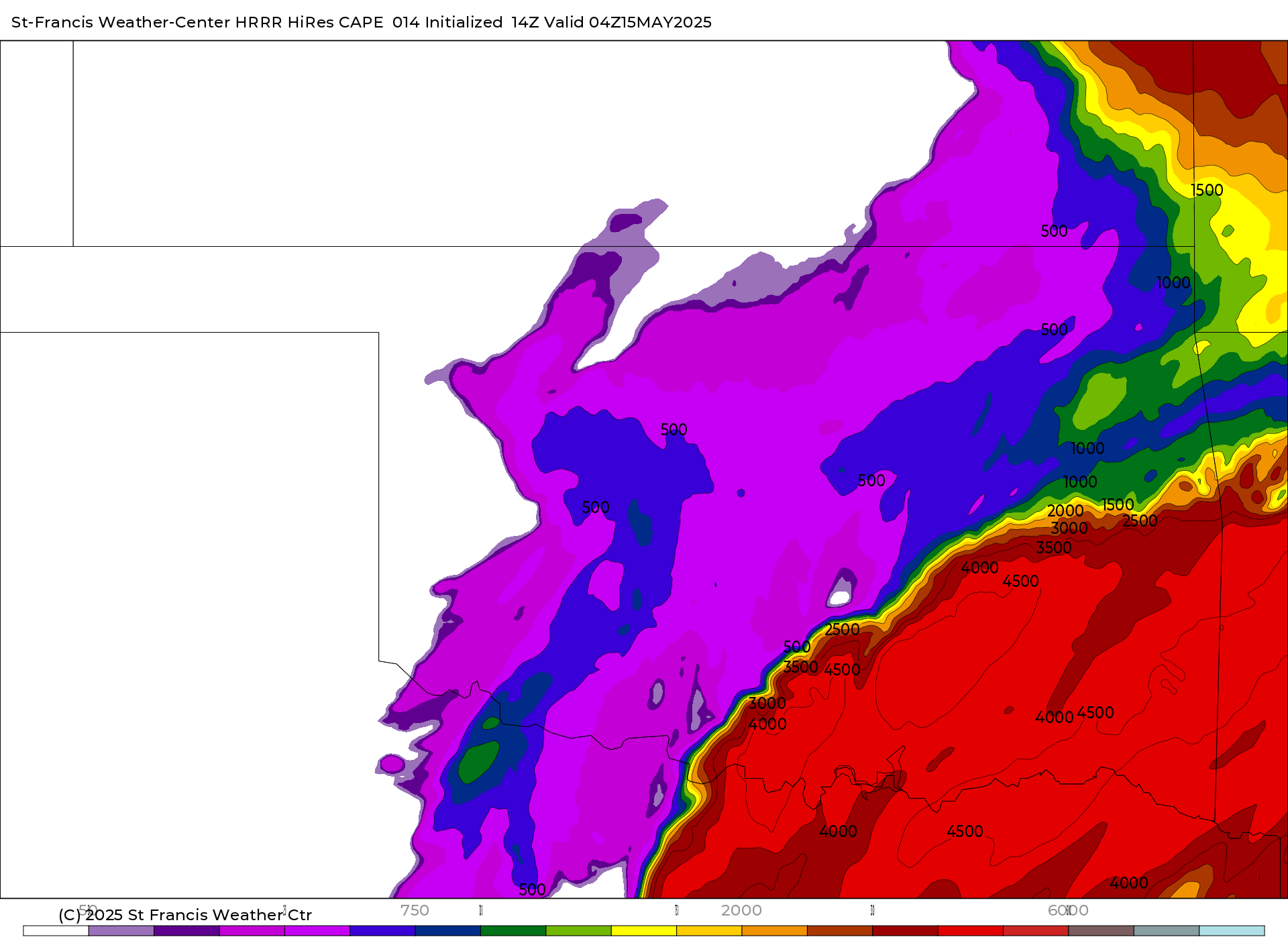Select the navy blue legend swatch
This screenshot has height=939, width=1288.
point(448,930)
